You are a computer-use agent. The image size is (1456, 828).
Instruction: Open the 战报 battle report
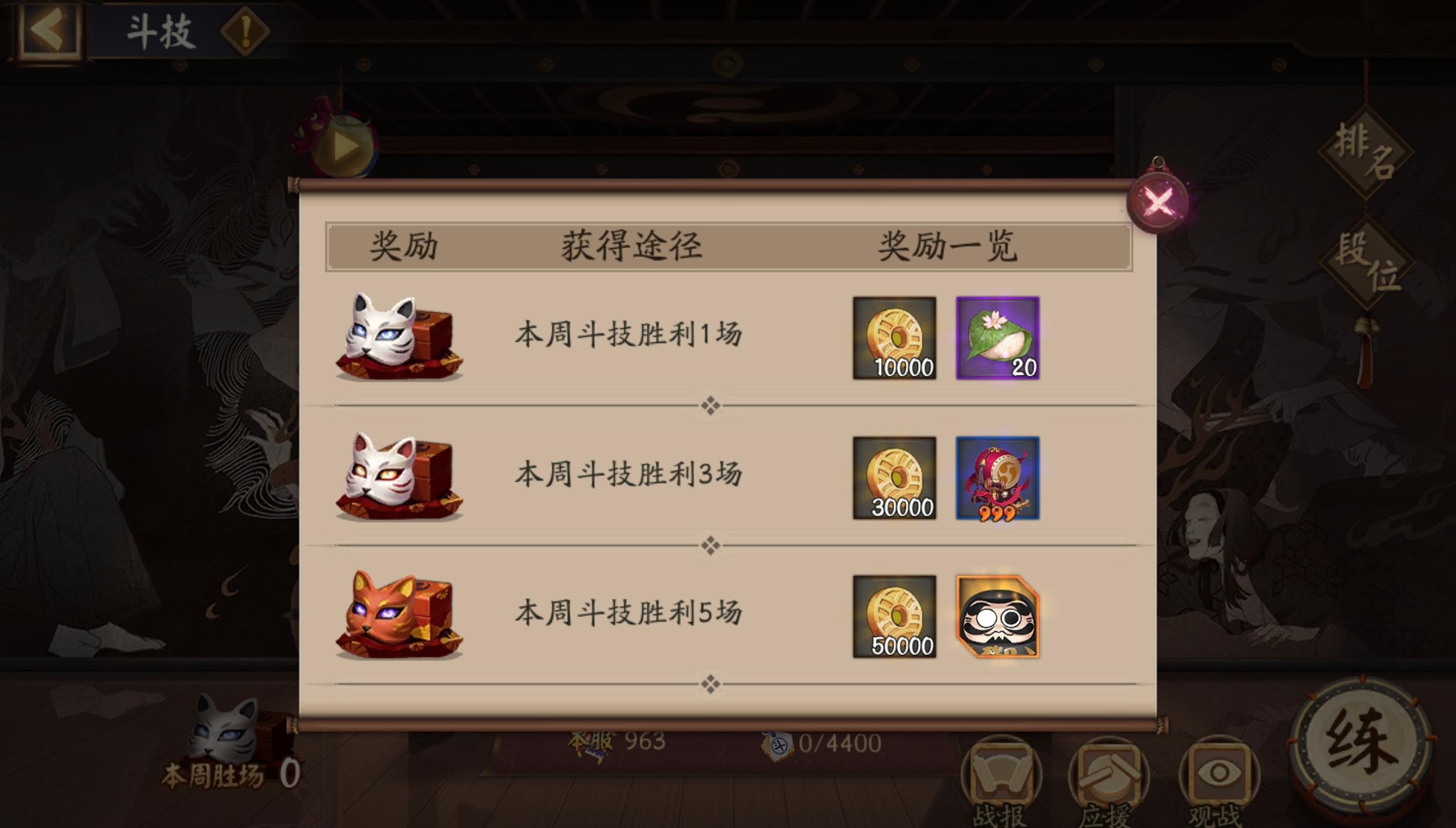[x=1000, y=783]
